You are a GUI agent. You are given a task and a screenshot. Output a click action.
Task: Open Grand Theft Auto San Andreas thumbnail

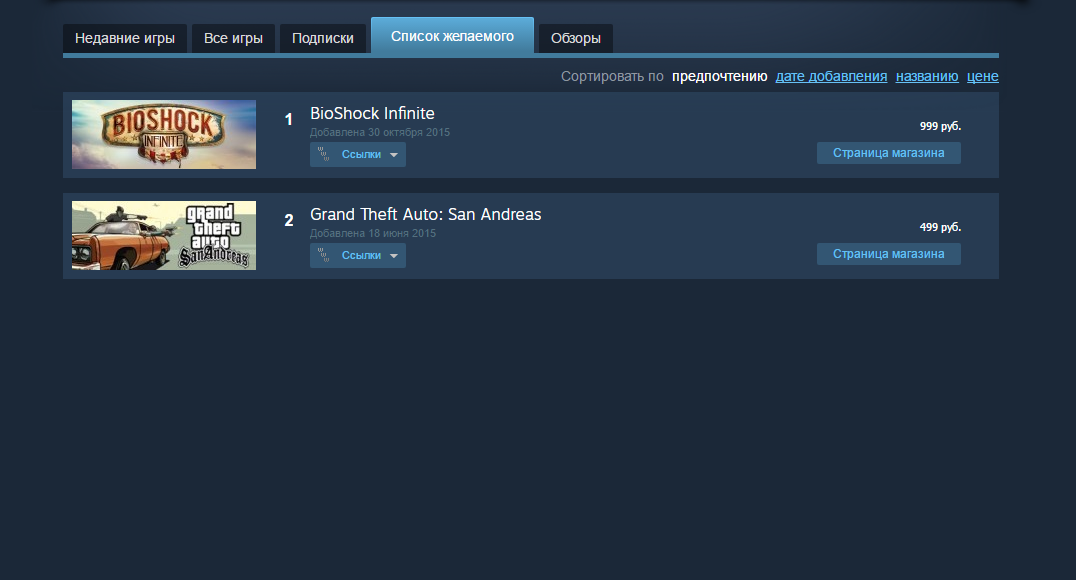click(164, 235)
